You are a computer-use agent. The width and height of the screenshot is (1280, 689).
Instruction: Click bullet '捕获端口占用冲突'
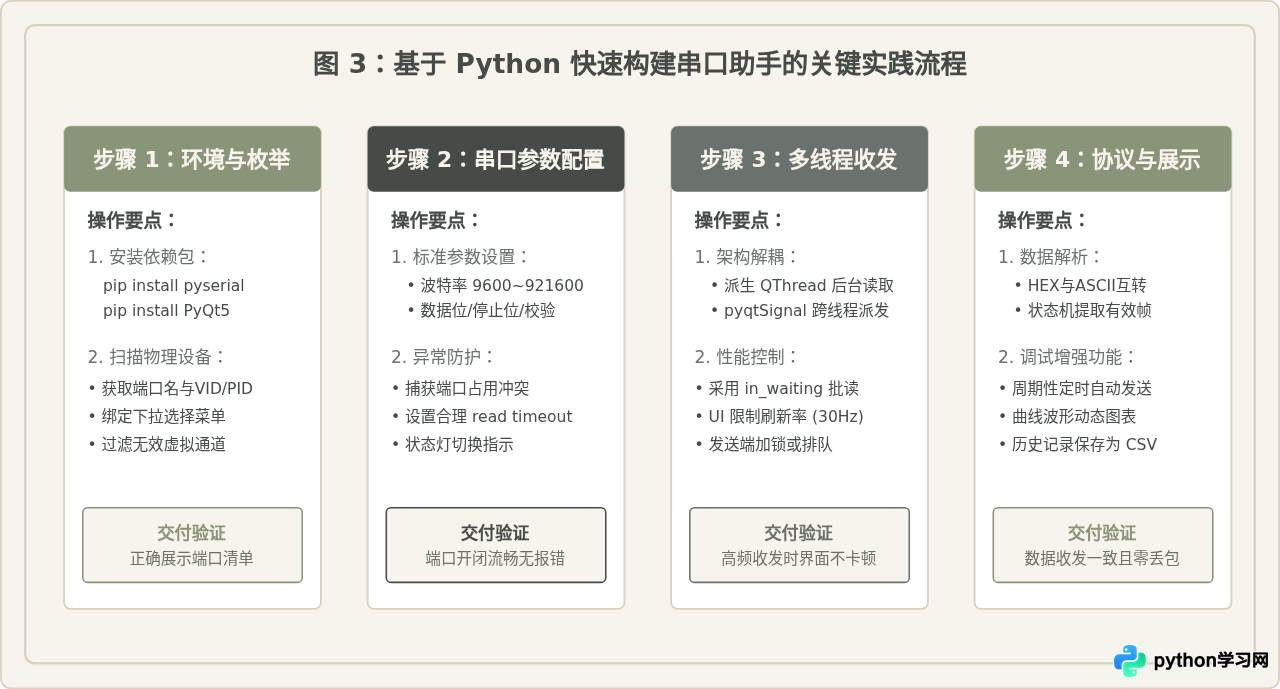(x=460, y=388)
